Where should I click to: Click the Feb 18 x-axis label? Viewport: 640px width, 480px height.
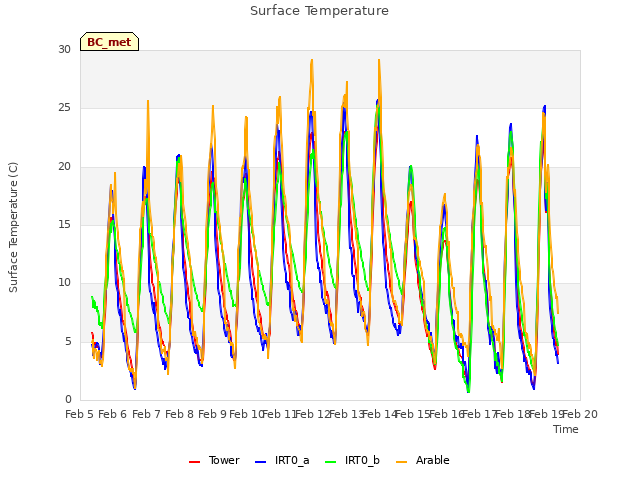512,414
